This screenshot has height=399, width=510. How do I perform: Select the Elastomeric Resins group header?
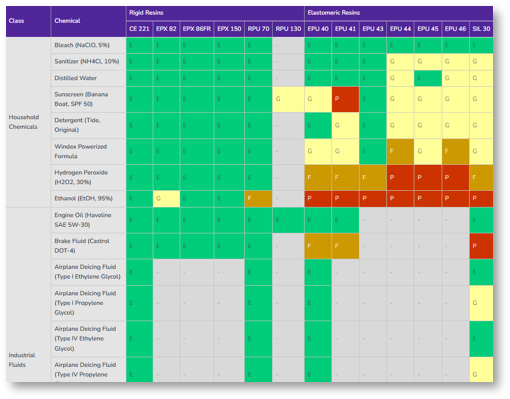tap(399, 13)
